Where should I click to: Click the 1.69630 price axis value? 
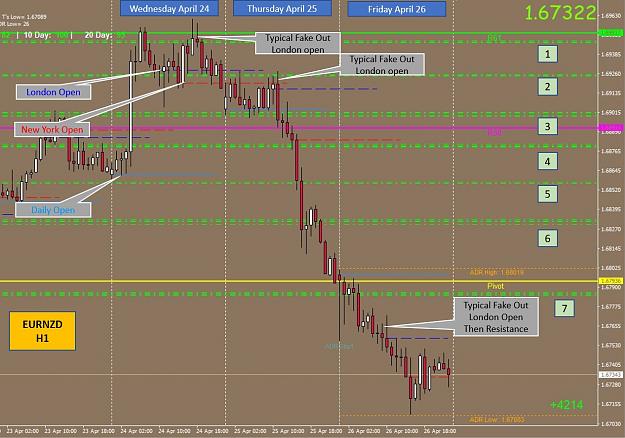click(611, 16)
